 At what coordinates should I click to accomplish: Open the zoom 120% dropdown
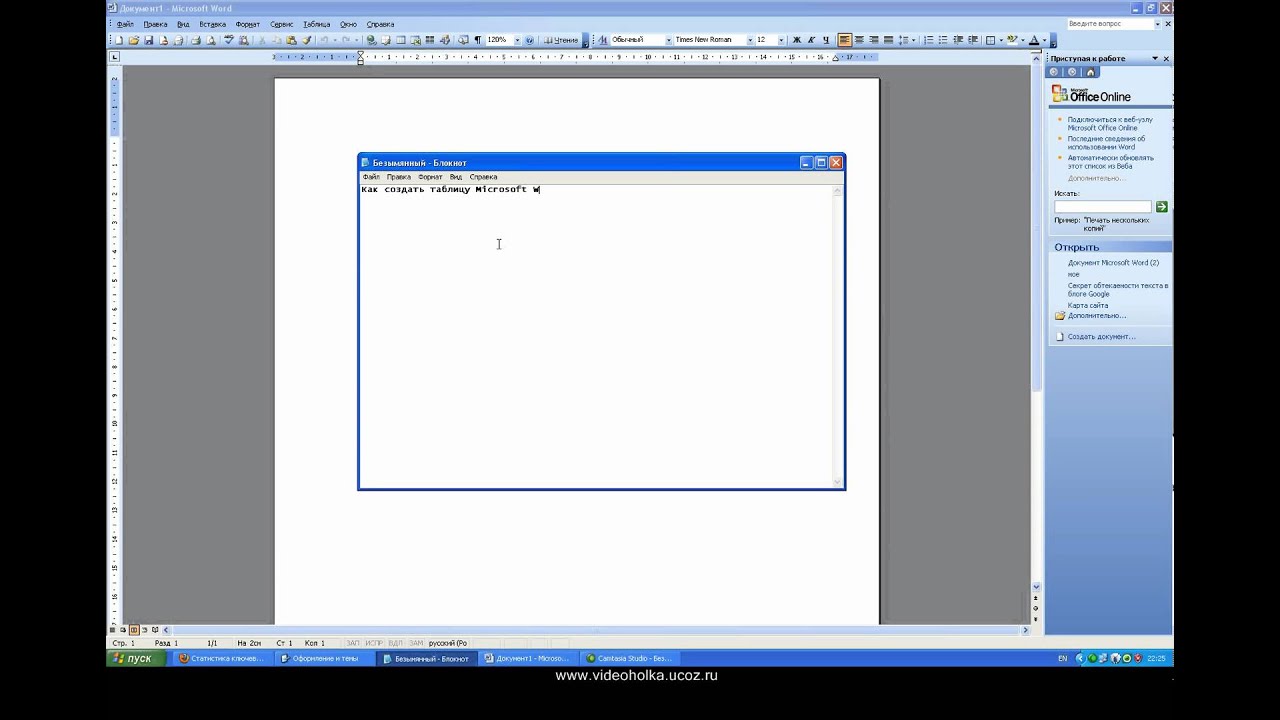tap(517, 40)
